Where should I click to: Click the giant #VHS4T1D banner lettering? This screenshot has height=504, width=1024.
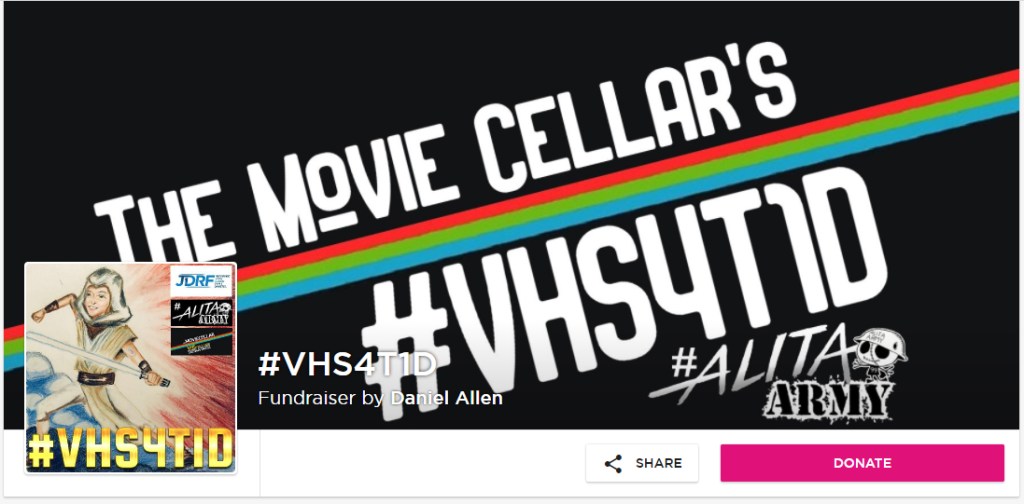tap(624, 287)
